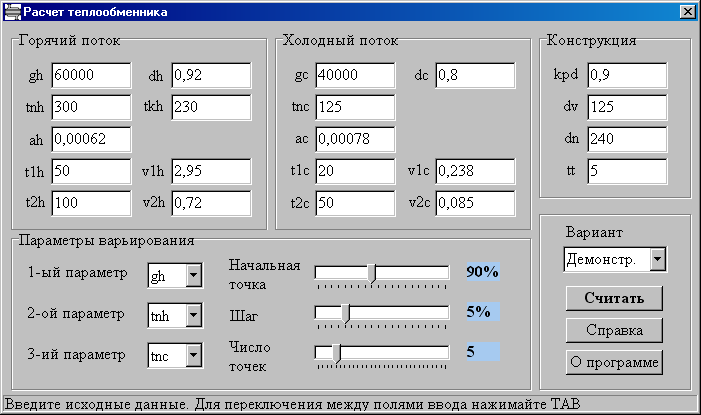The width and height of the screenshot is (701, 415).
Task: Click the Шаг slider thumb
Action: tap(346, 313)
